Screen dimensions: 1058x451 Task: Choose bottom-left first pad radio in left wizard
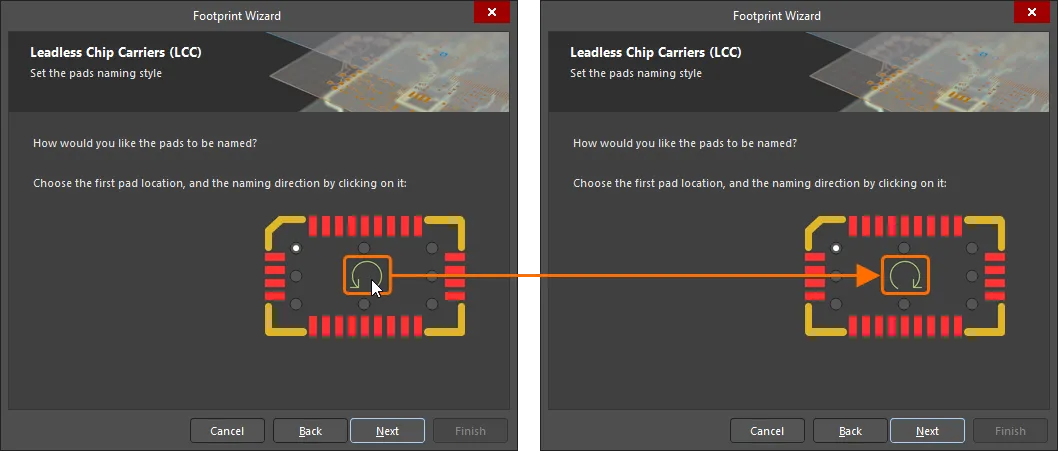point(296,304)
